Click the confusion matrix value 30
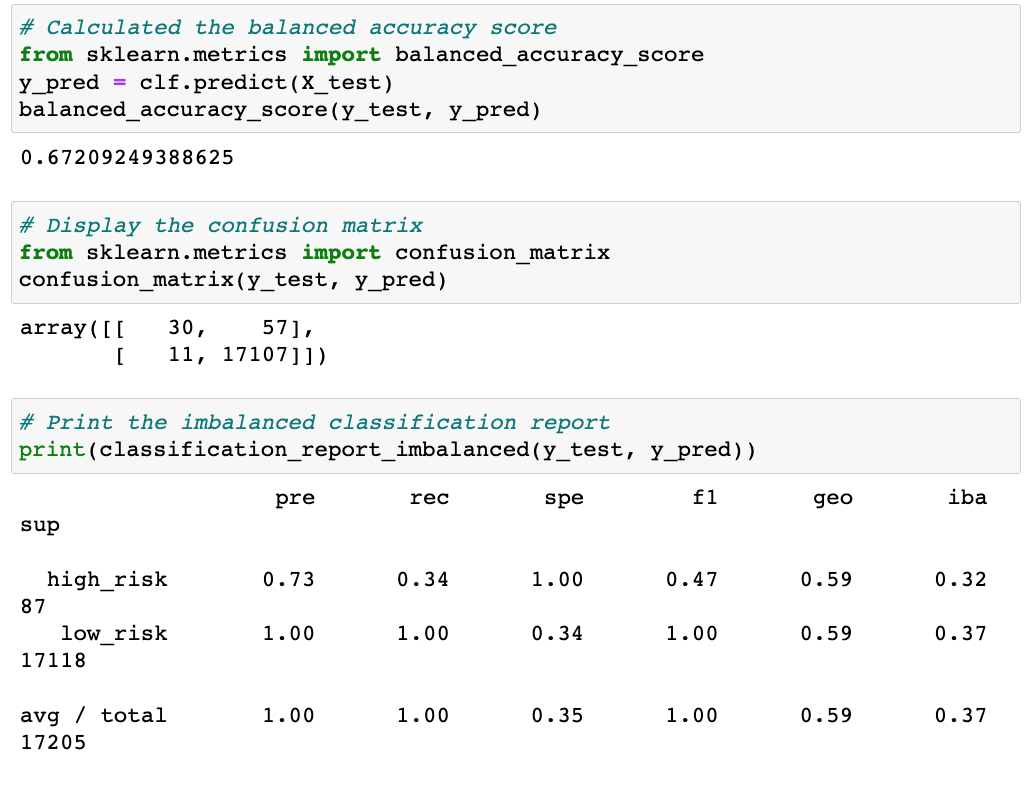 [x=181, y=327]
